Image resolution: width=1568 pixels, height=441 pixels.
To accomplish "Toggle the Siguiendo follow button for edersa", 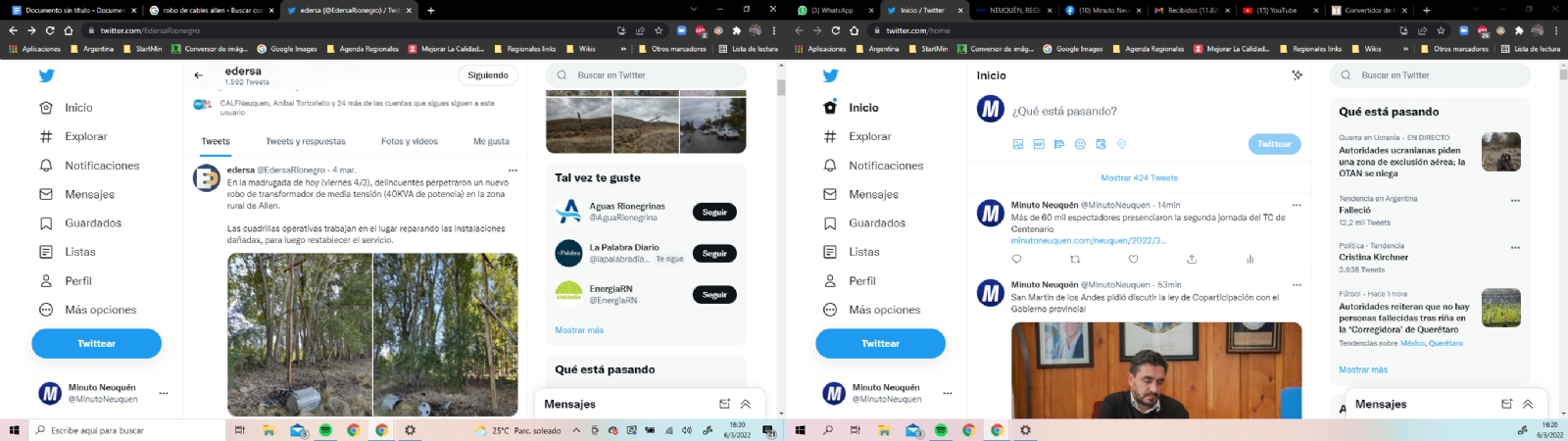I will [488, 75].
